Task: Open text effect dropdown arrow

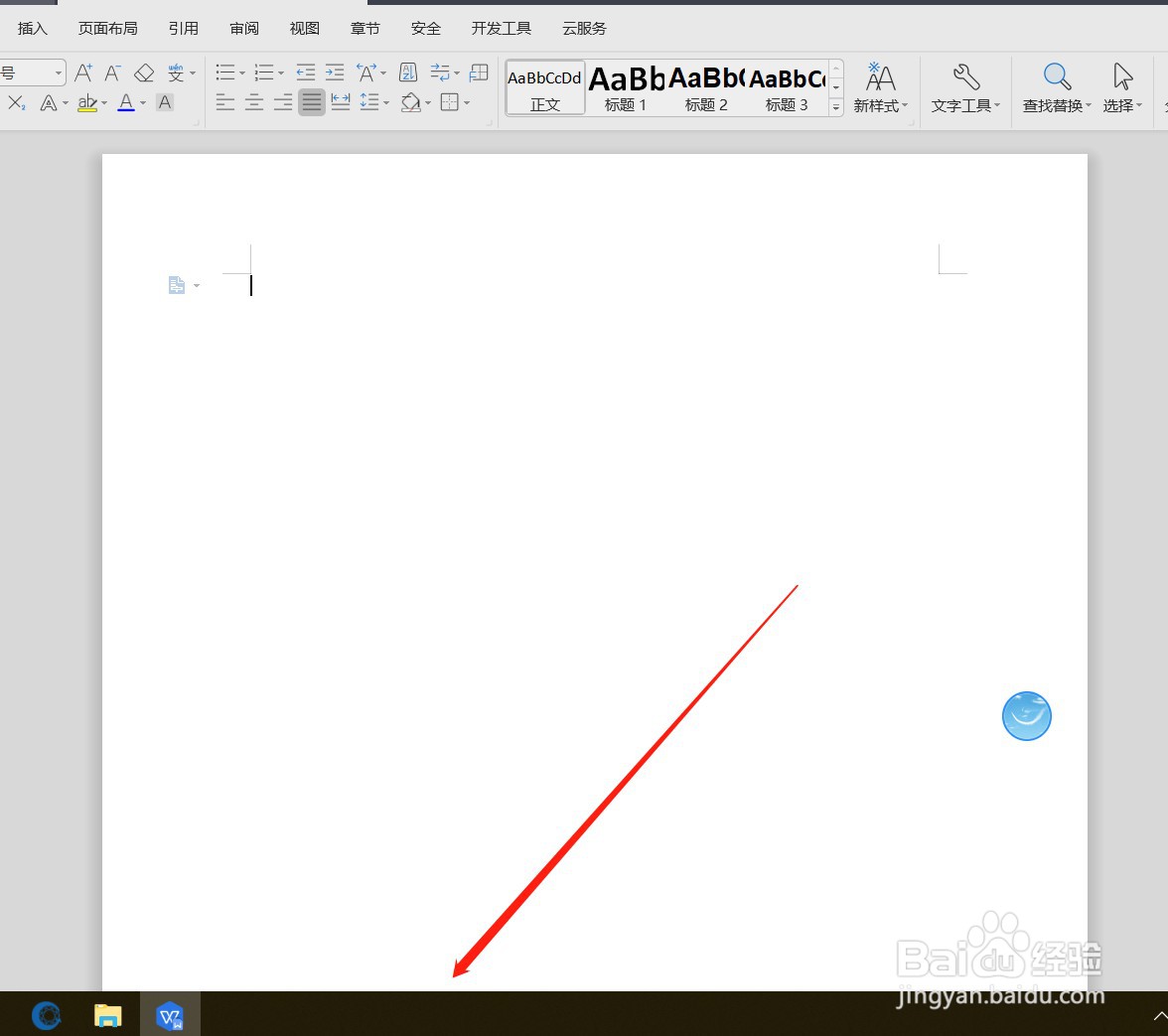Action: click(66, 102)
